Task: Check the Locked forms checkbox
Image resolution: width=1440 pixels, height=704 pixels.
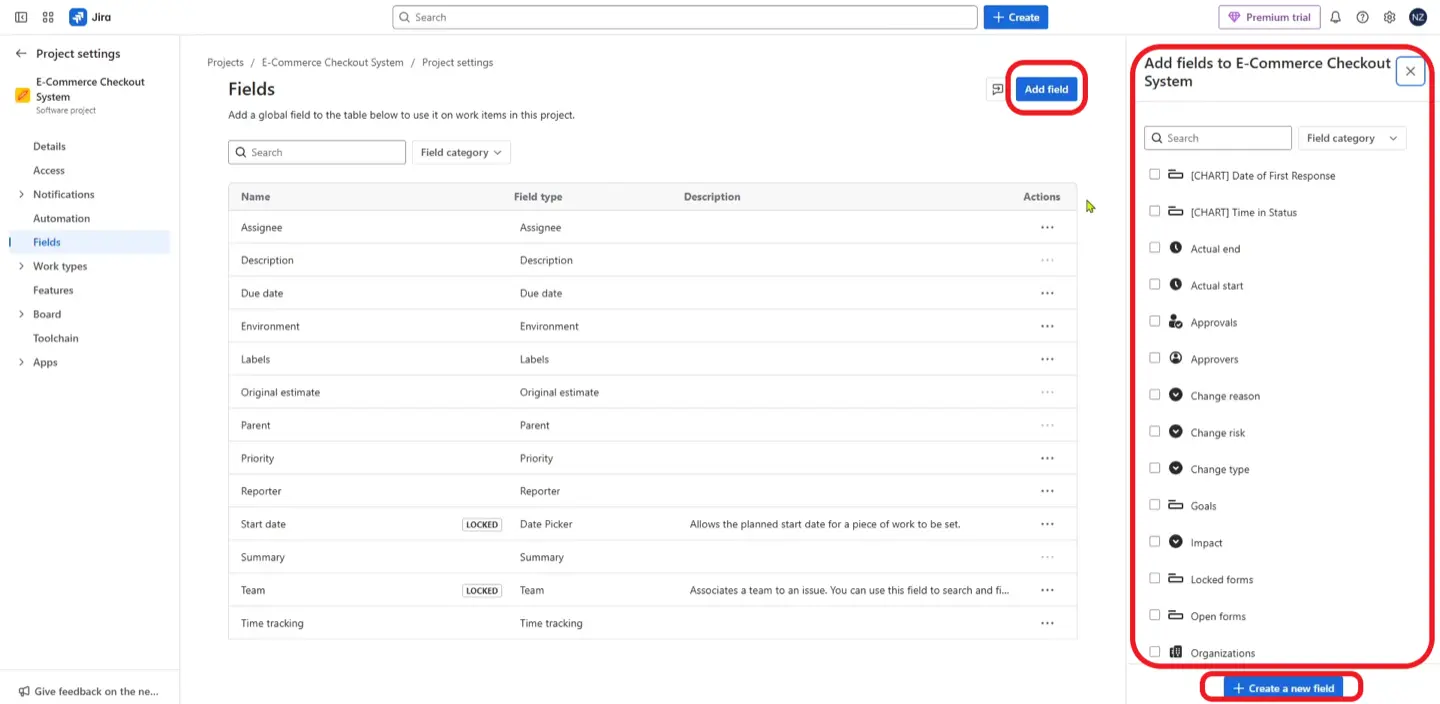Action: (x=1154, y=578)
